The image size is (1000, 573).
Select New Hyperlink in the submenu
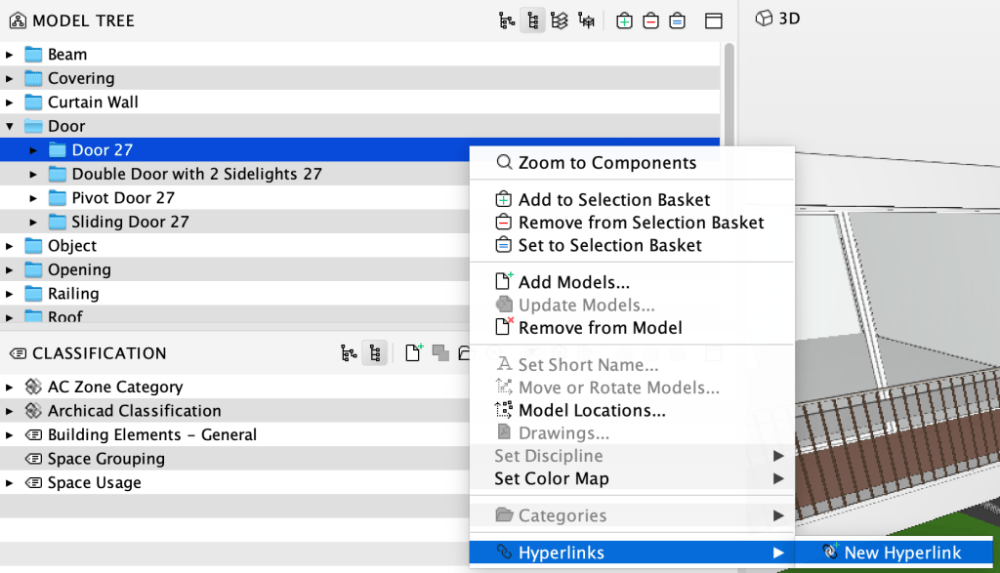pos(901,553)
